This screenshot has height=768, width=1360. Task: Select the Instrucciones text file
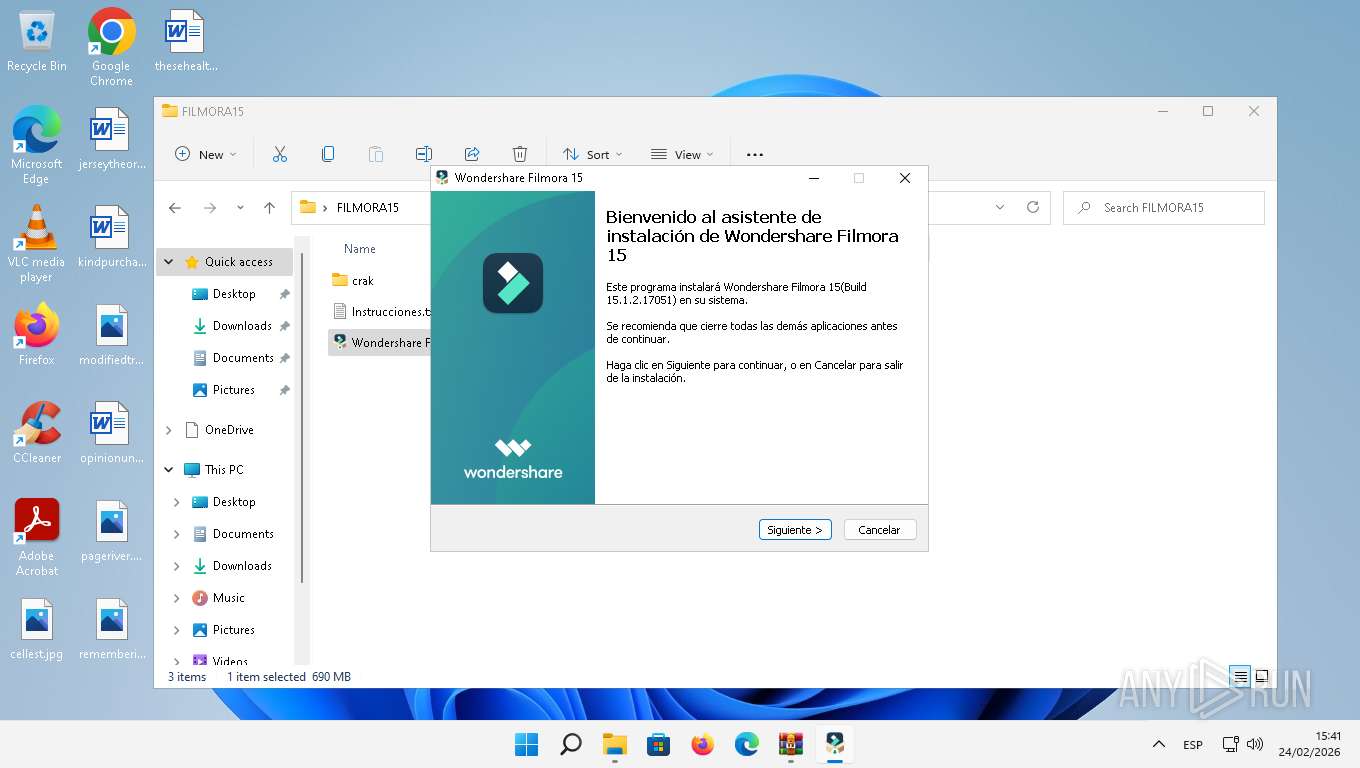pos(380,311)
